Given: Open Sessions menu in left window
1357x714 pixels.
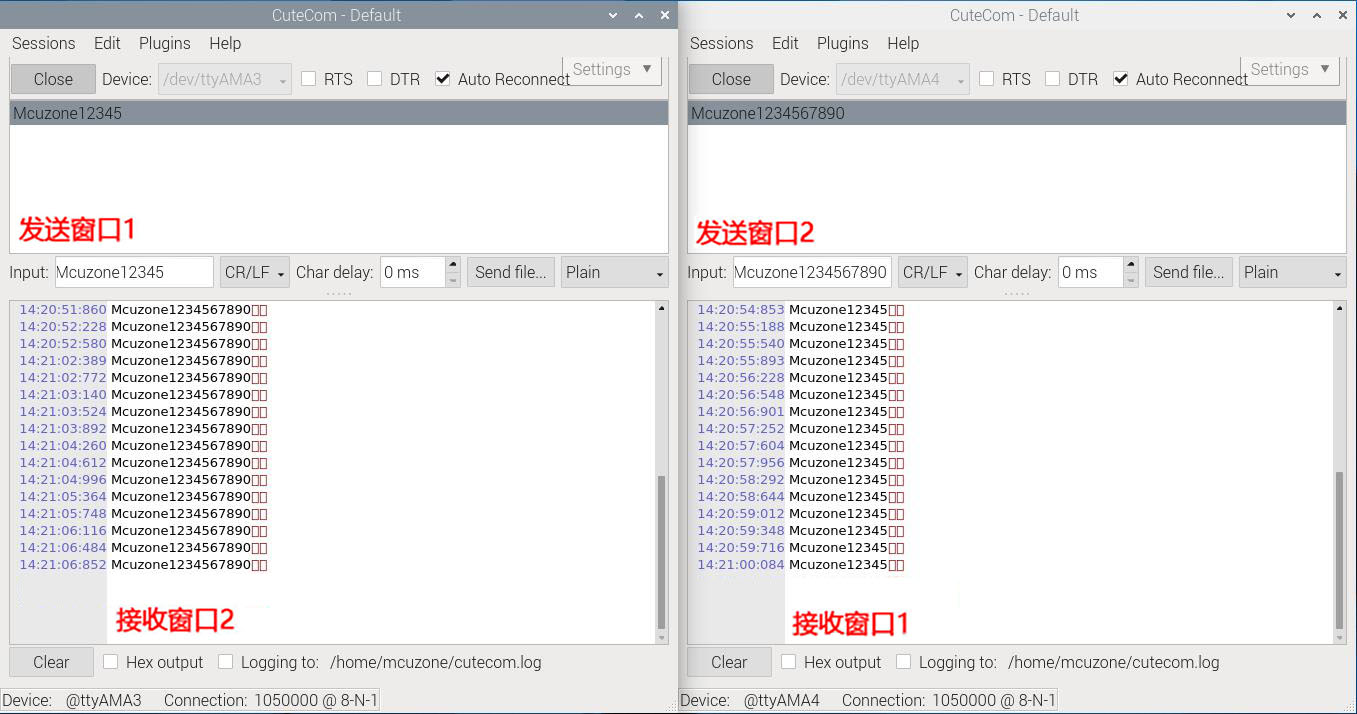Looking at the screenshot, I should (x=43, y=43).
